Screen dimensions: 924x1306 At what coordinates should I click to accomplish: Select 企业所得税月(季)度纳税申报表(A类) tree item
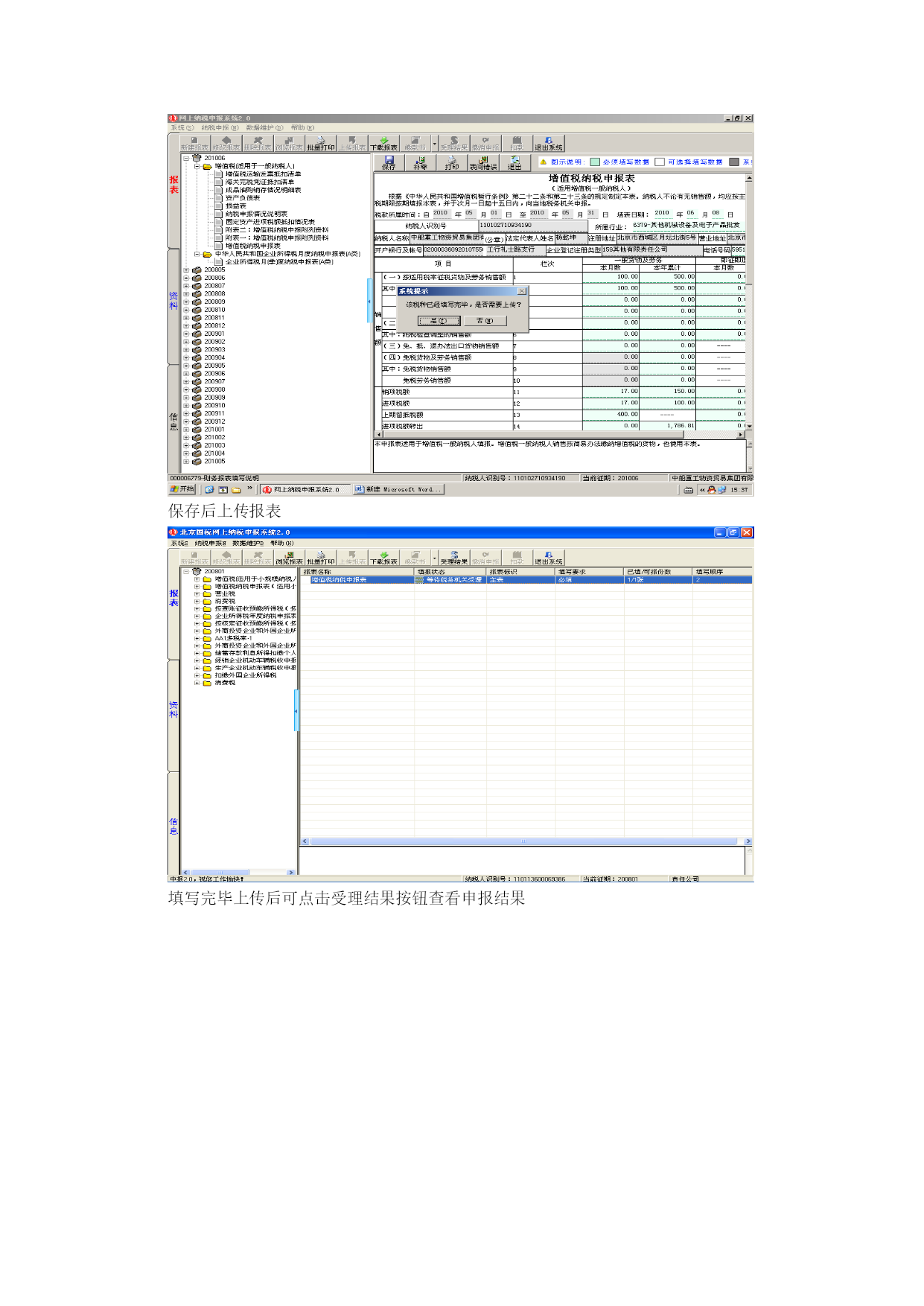coord(279,262)
